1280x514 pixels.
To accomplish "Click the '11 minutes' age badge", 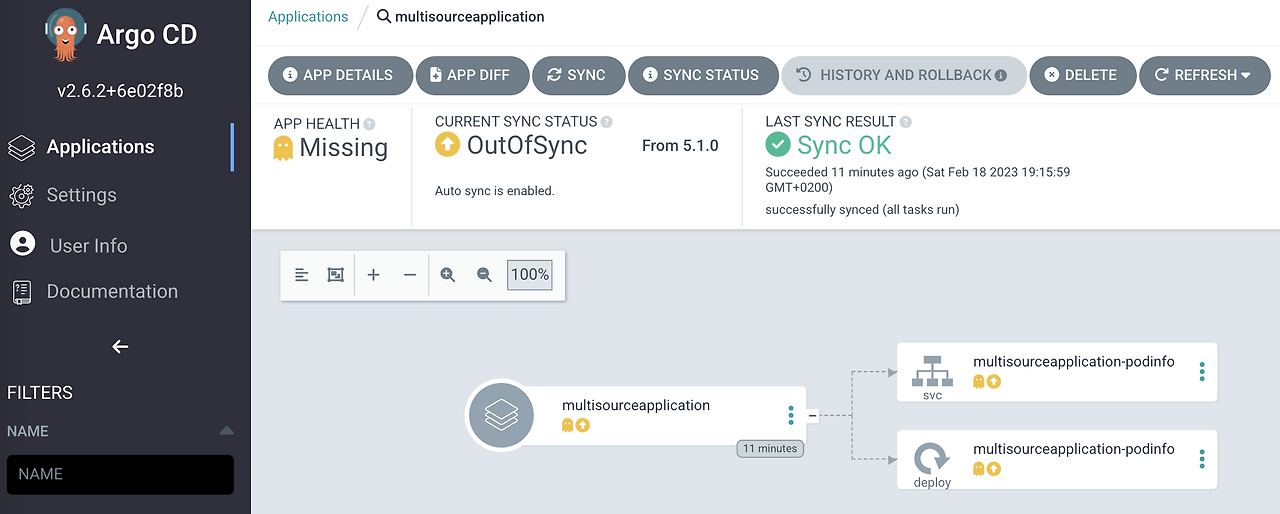I will point(771,449).
